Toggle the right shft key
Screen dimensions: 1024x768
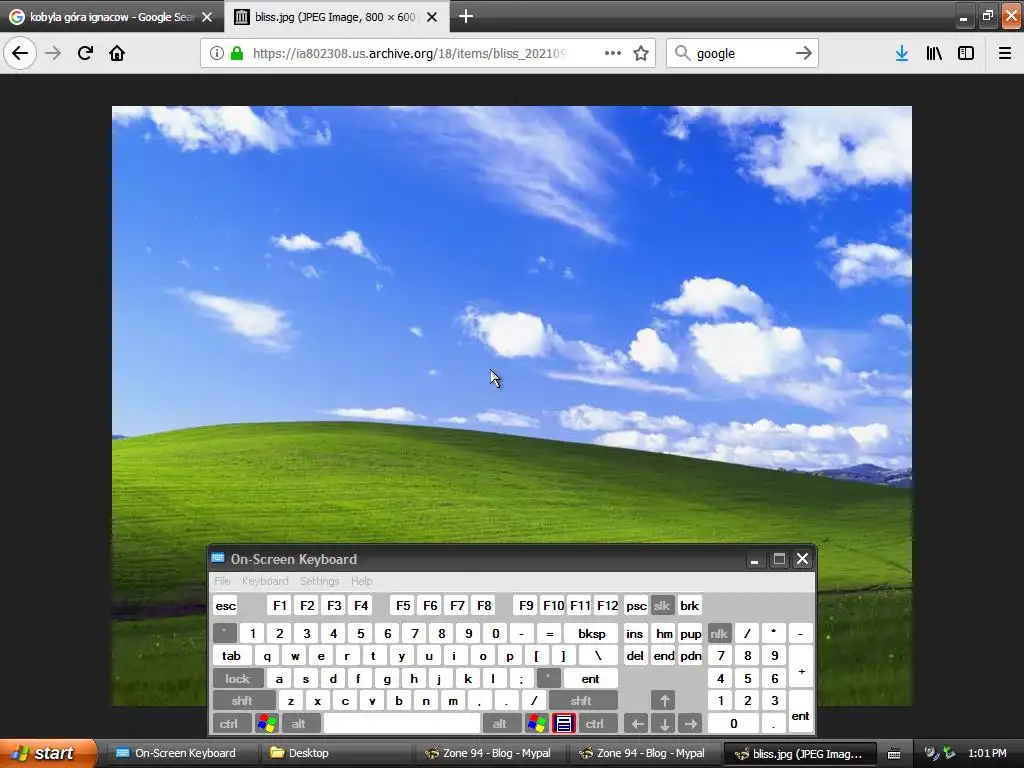pos(581,701)
